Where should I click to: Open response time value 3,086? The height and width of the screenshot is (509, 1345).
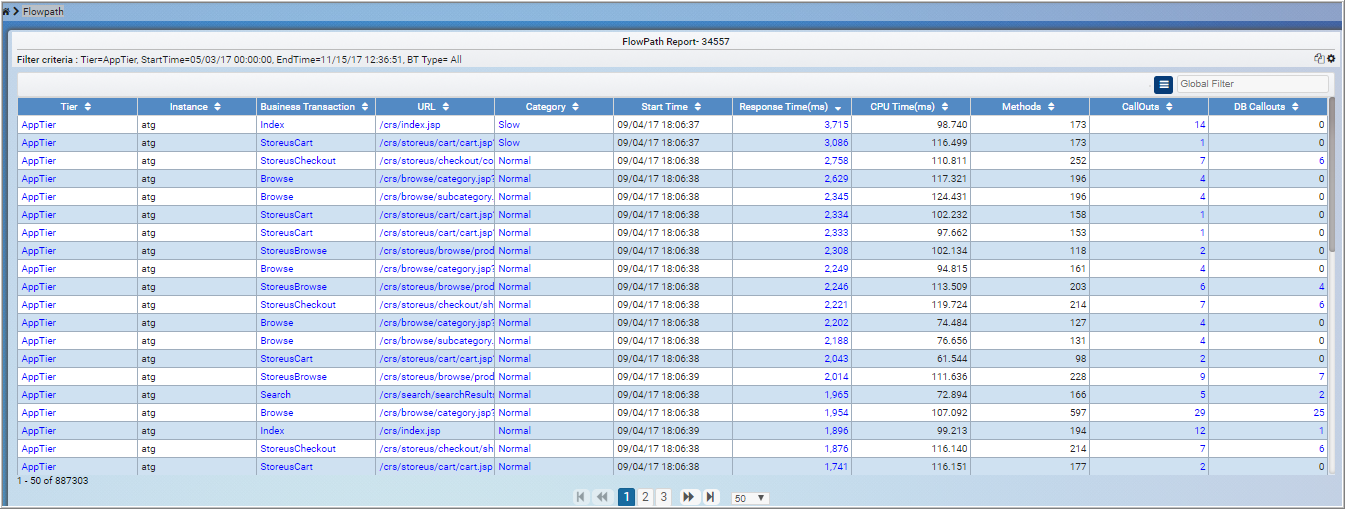836,143
